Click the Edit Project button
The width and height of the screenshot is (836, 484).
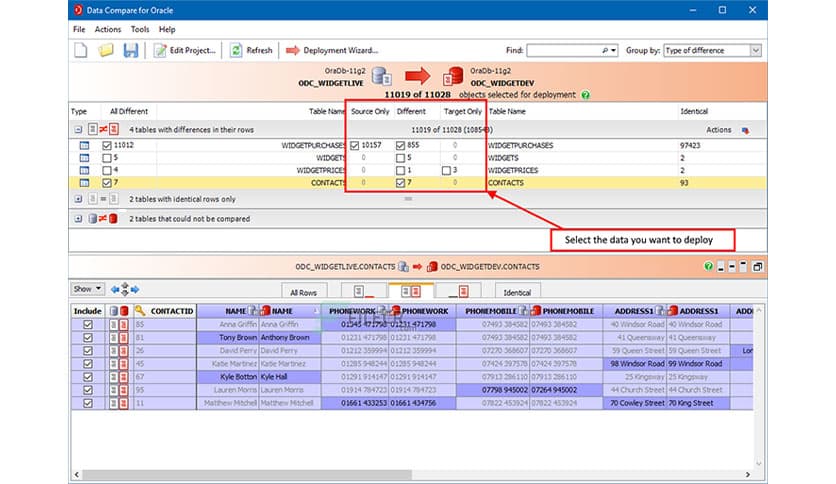(184, 50)
